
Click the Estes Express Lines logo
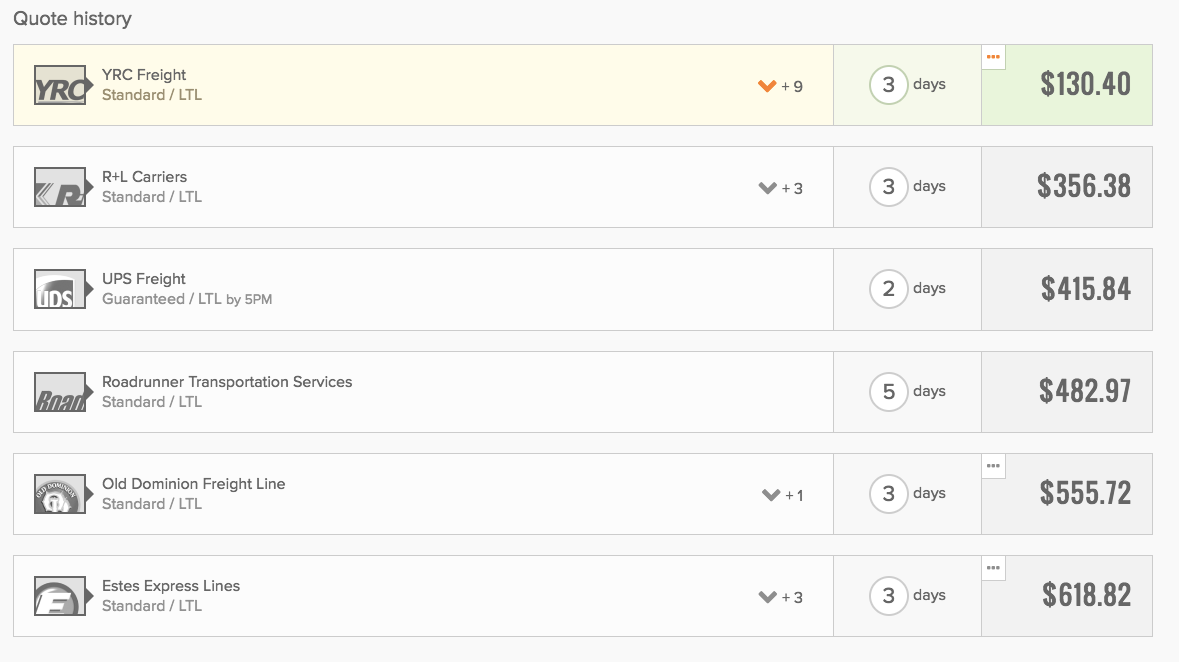(x=63, y=596)
